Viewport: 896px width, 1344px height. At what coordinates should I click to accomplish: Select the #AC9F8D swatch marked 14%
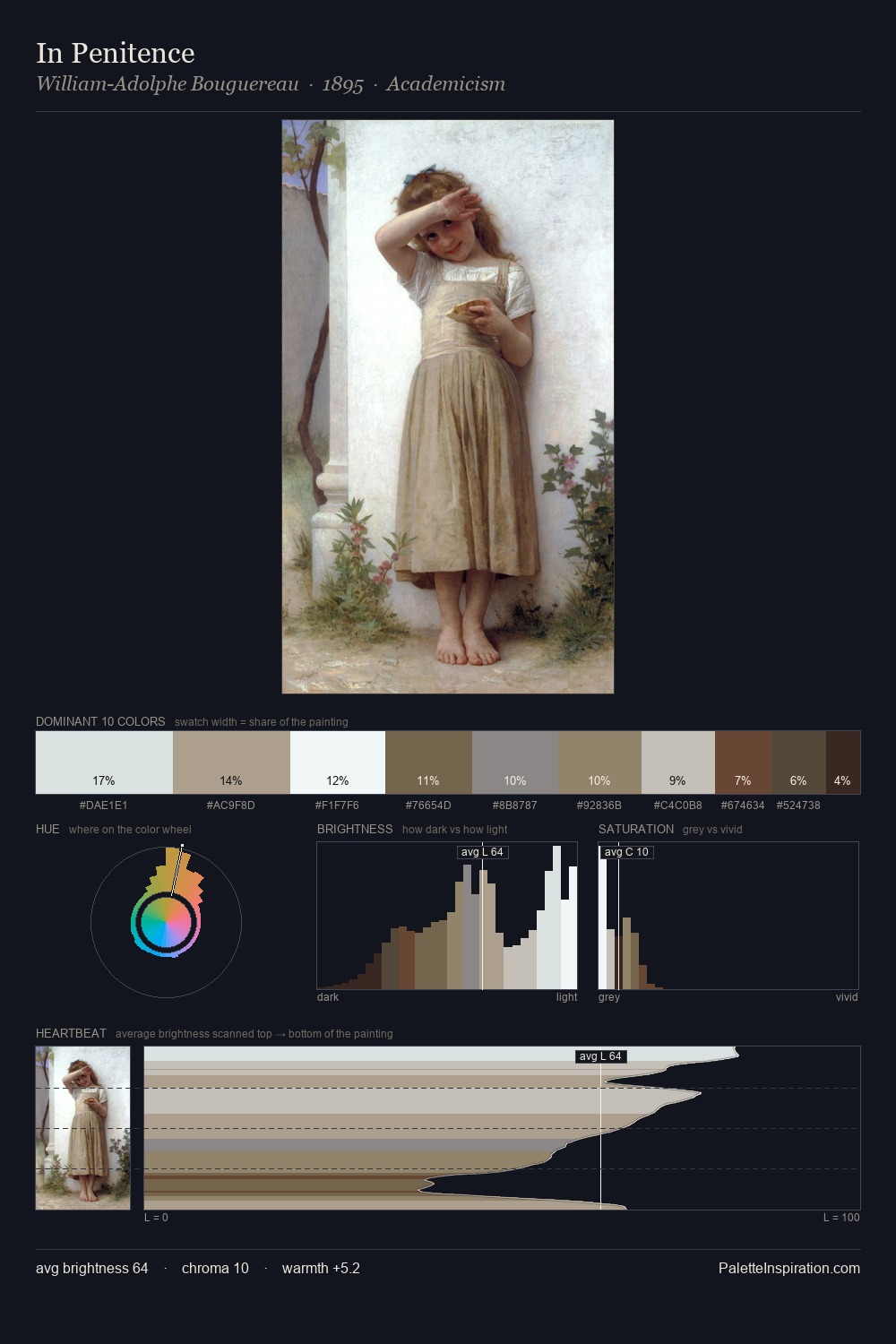[x=231, y=762]
